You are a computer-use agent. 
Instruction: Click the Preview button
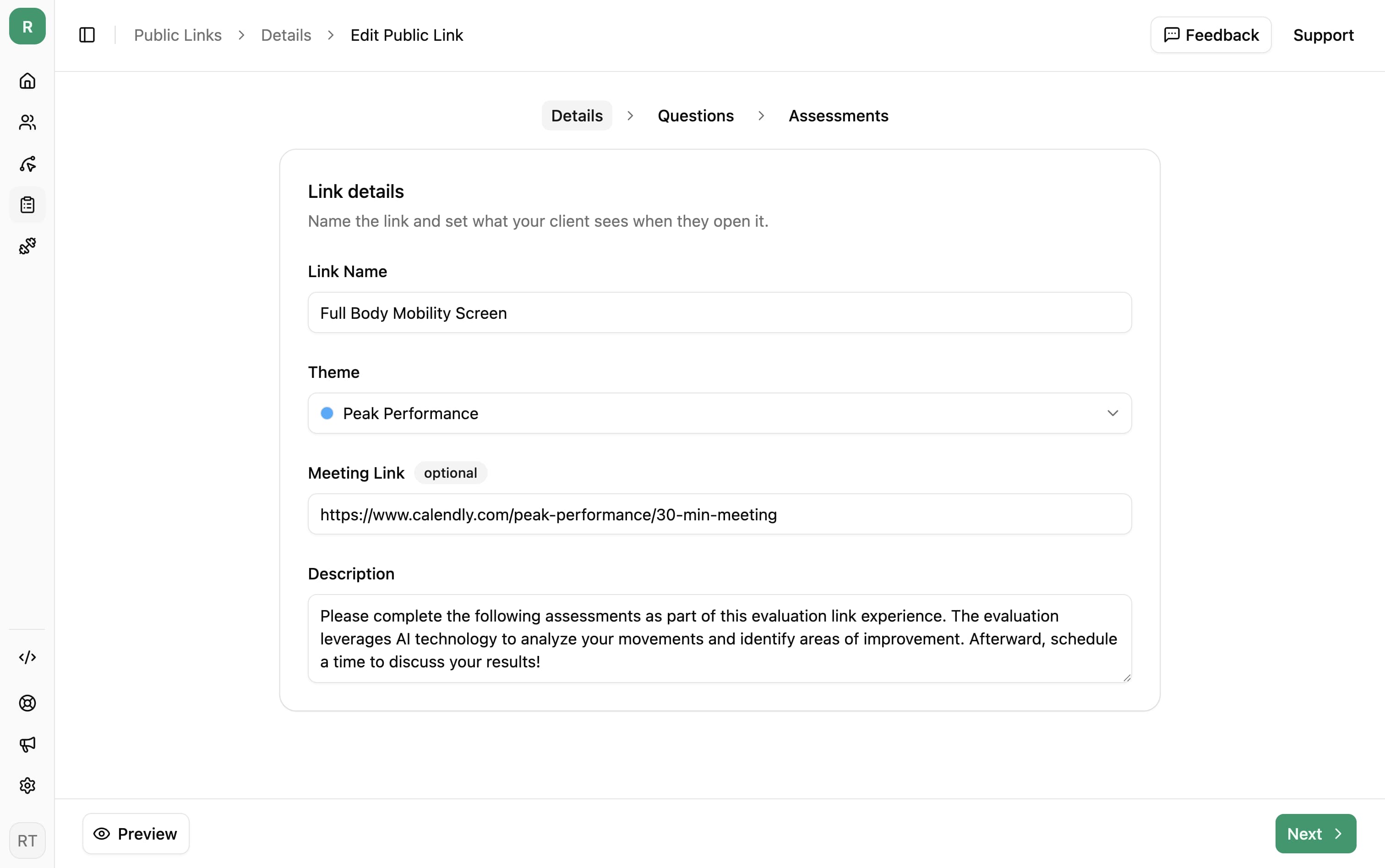coord(136,834)
